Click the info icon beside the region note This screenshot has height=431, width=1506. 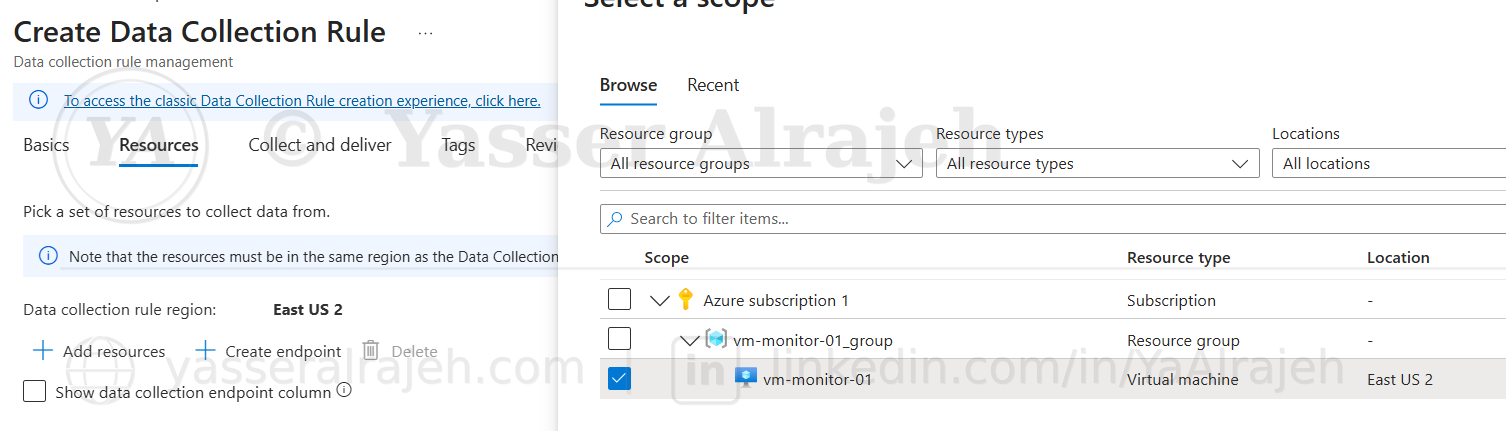click(48, 256)
